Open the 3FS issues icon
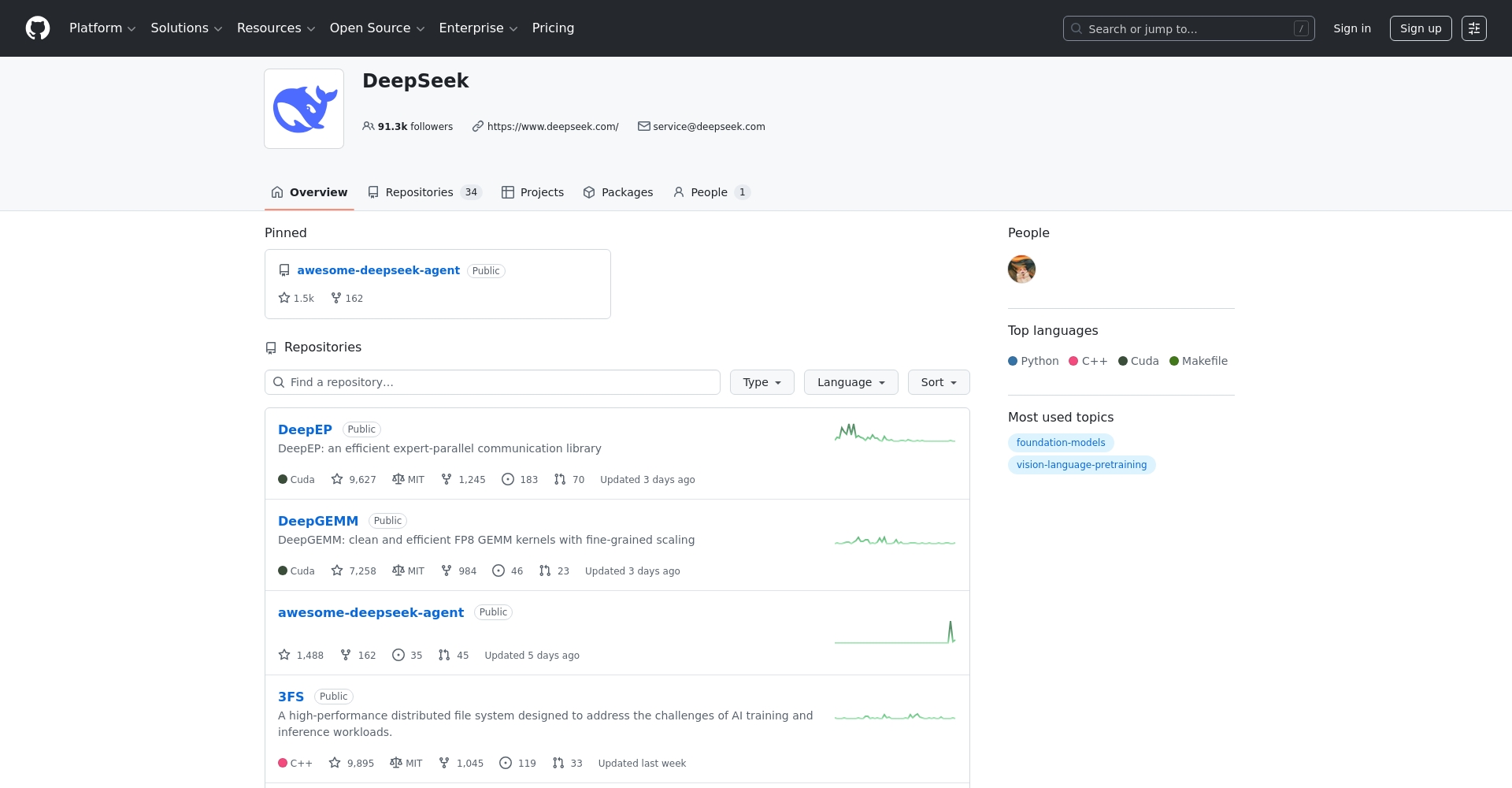The width and height of the screenshot is (1512, 788). point(506,763)
